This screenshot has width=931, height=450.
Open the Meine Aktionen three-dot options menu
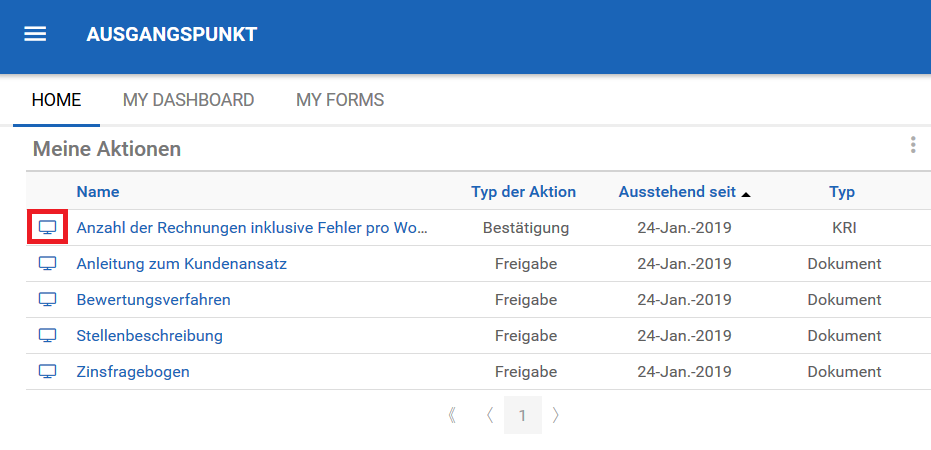[912, 146]
